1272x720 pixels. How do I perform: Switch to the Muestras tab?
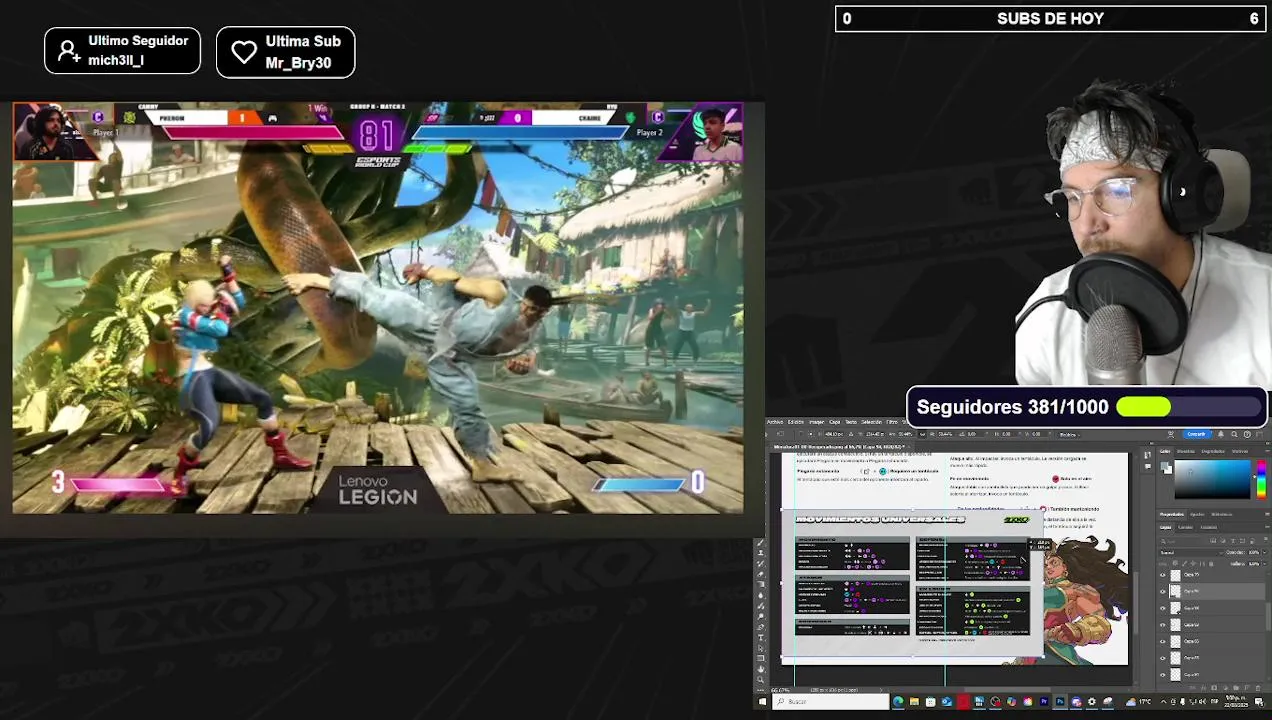pos(1186,451)
